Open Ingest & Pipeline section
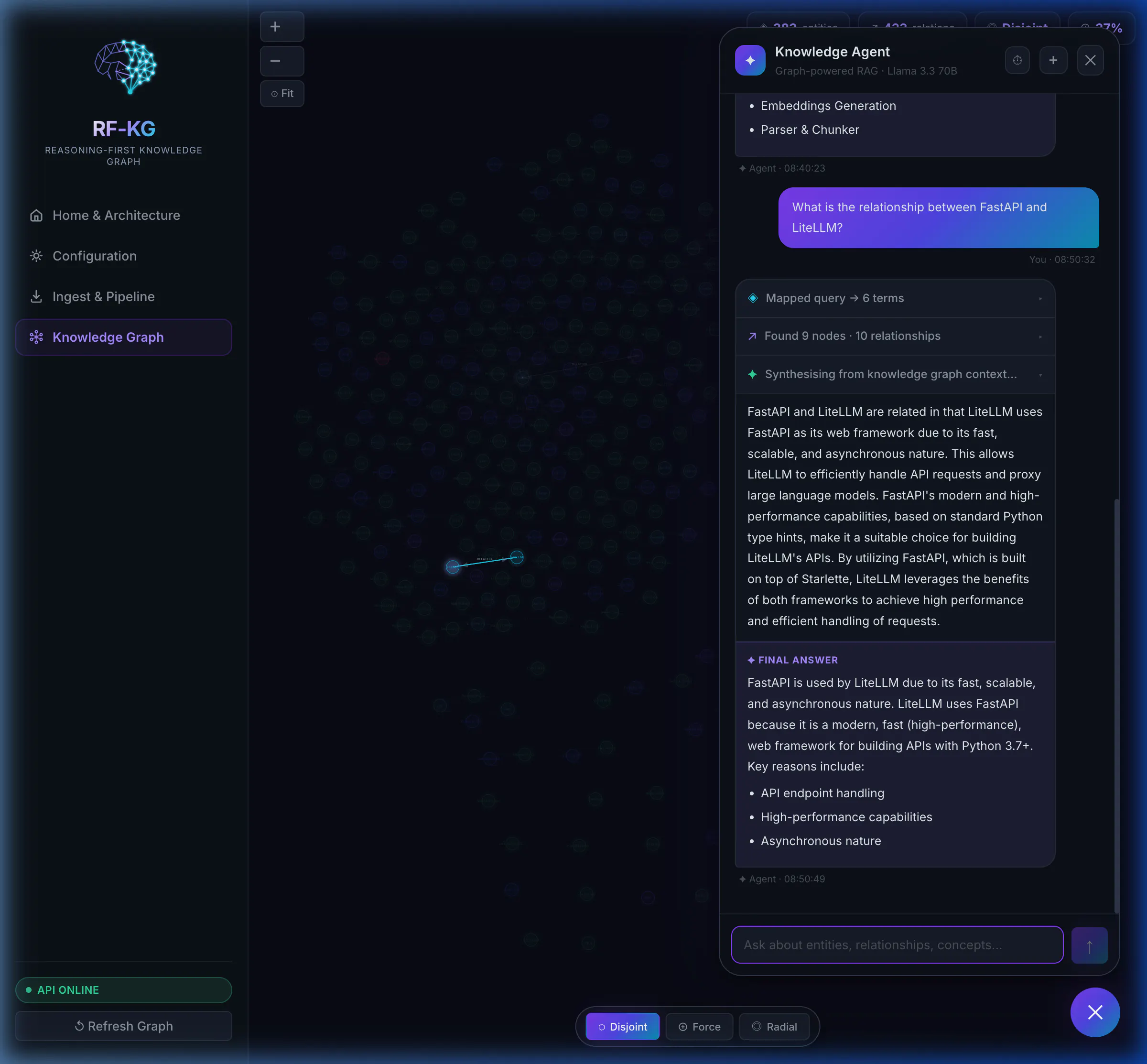 point(124,296)
